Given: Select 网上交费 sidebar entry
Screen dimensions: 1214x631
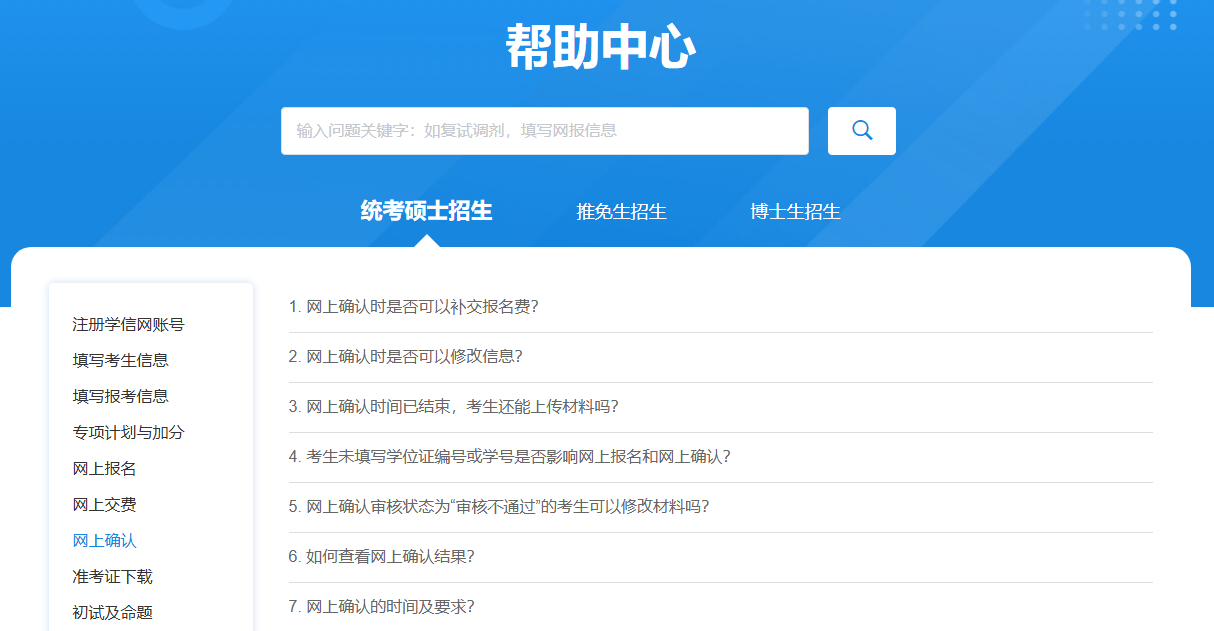Looking at the screenshot, I should click(x=104, y=505).
